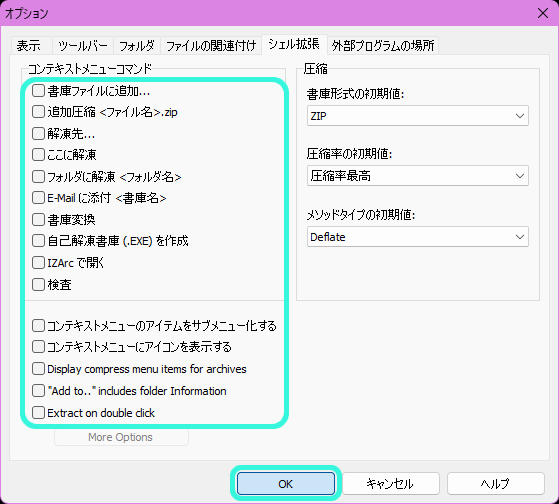The height and width of the screenshot is (504, 559).
Task: Check E-Mail に添付 <書庫名> option
Action: (x=38, y=198)
